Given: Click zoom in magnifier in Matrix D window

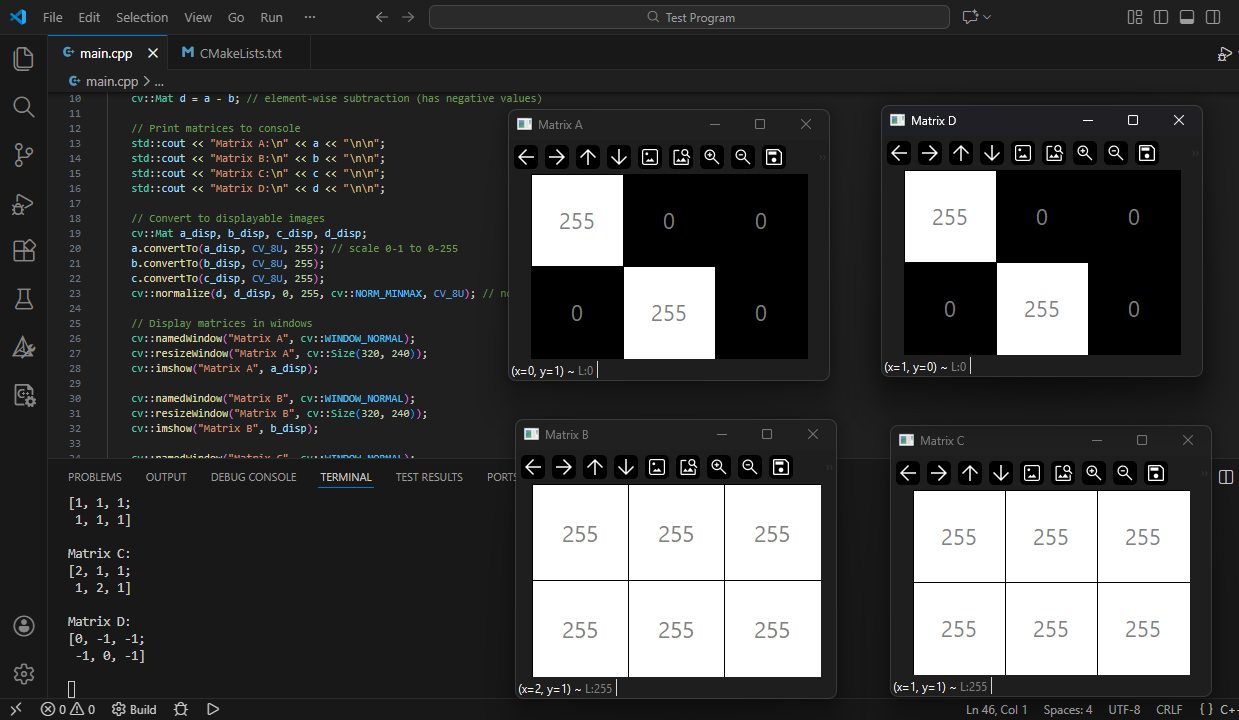Looking at the screenshot, I should (x=1085, y=153).
